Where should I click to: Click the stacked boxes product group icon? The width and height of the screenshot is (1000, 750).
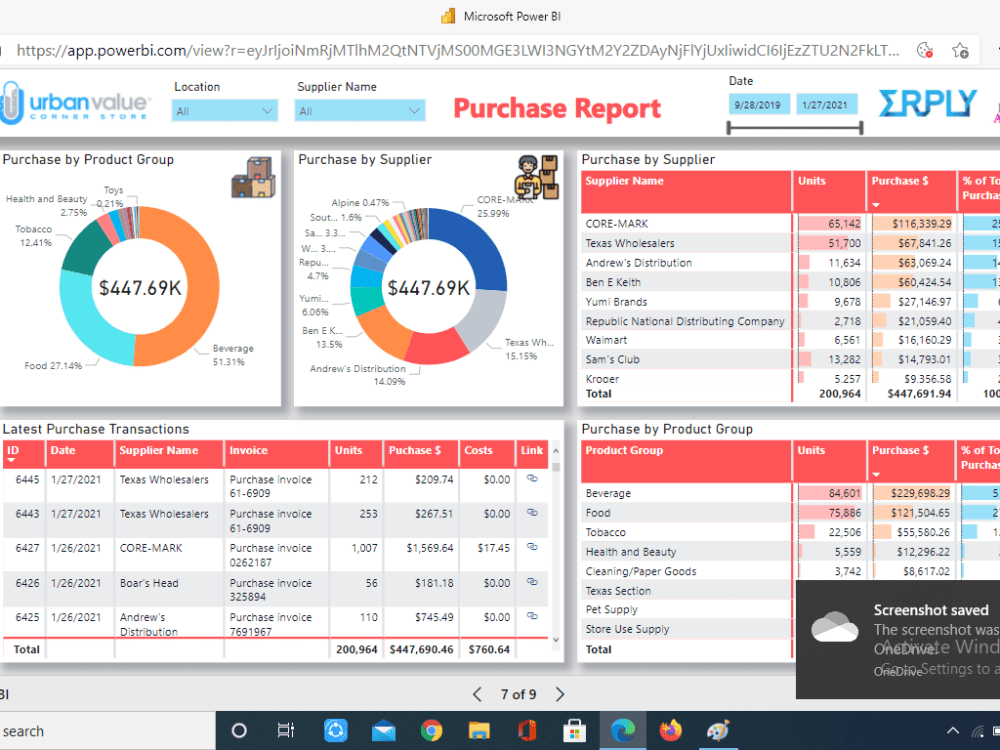(x=254, y=177)
